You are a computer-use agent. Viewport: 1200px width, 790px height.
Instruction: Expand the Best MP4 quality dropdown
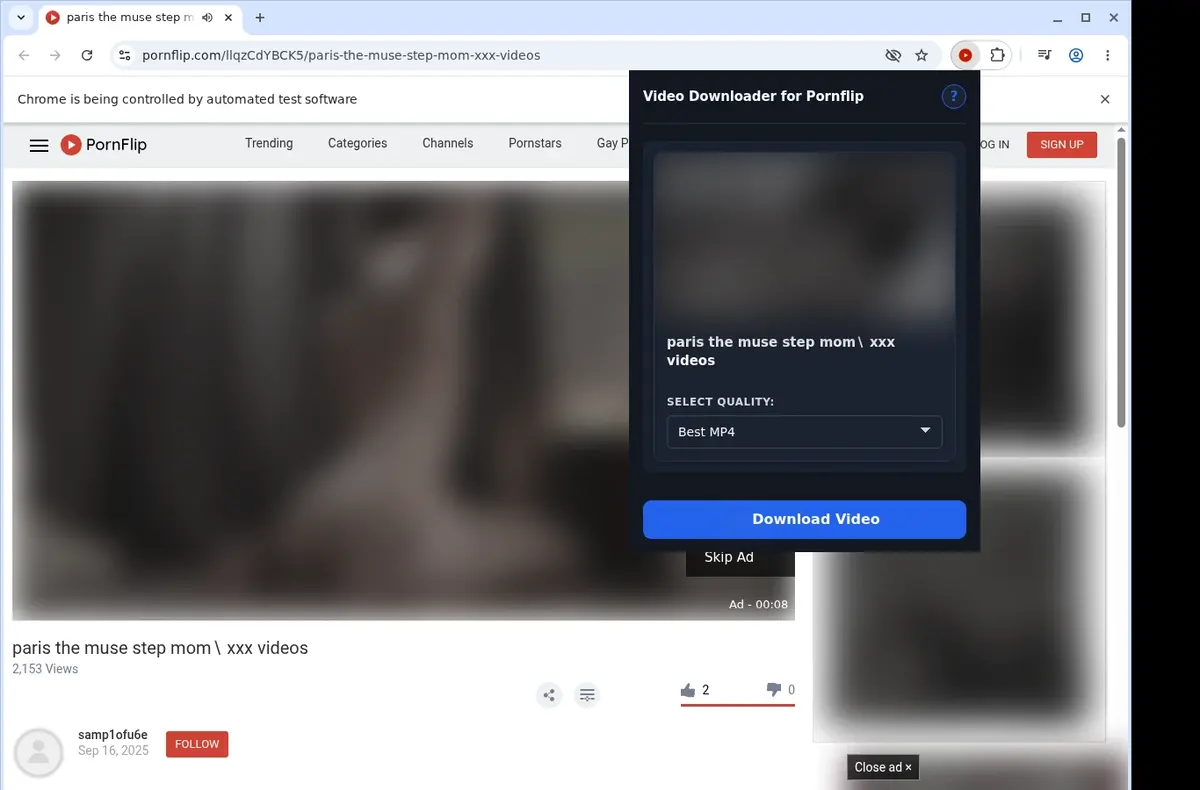pos(804,432)
